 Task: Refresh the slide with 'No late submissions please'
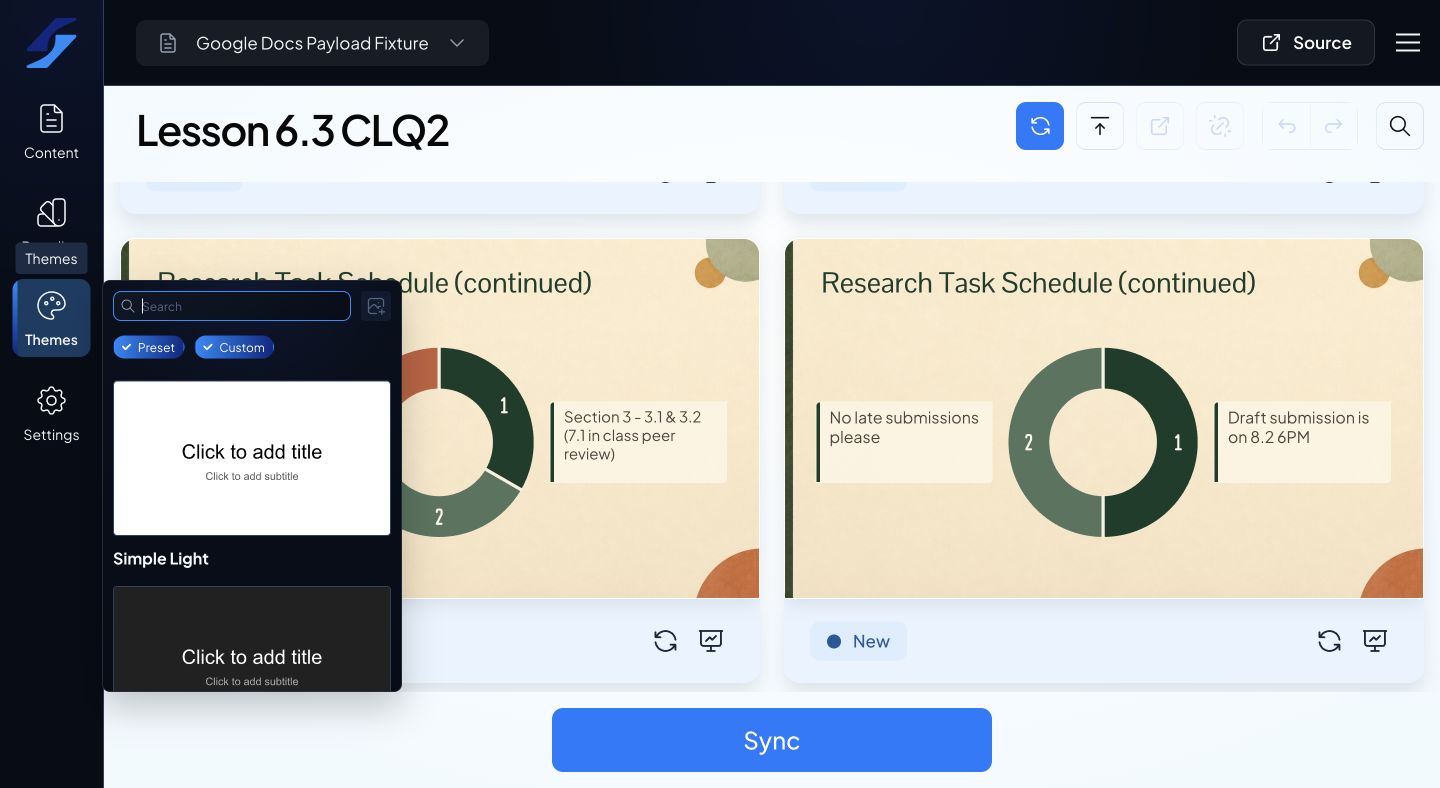[1329, 641]
